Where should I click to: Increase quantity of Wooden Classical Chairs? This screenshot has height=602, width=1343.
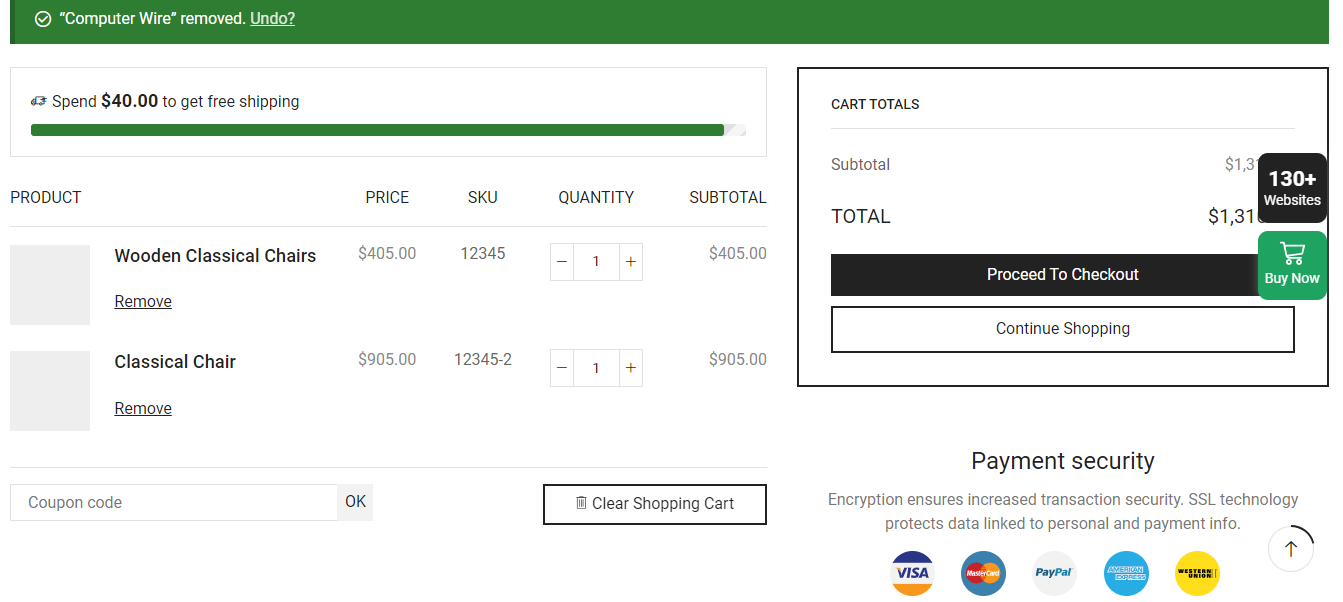(630, 261)
